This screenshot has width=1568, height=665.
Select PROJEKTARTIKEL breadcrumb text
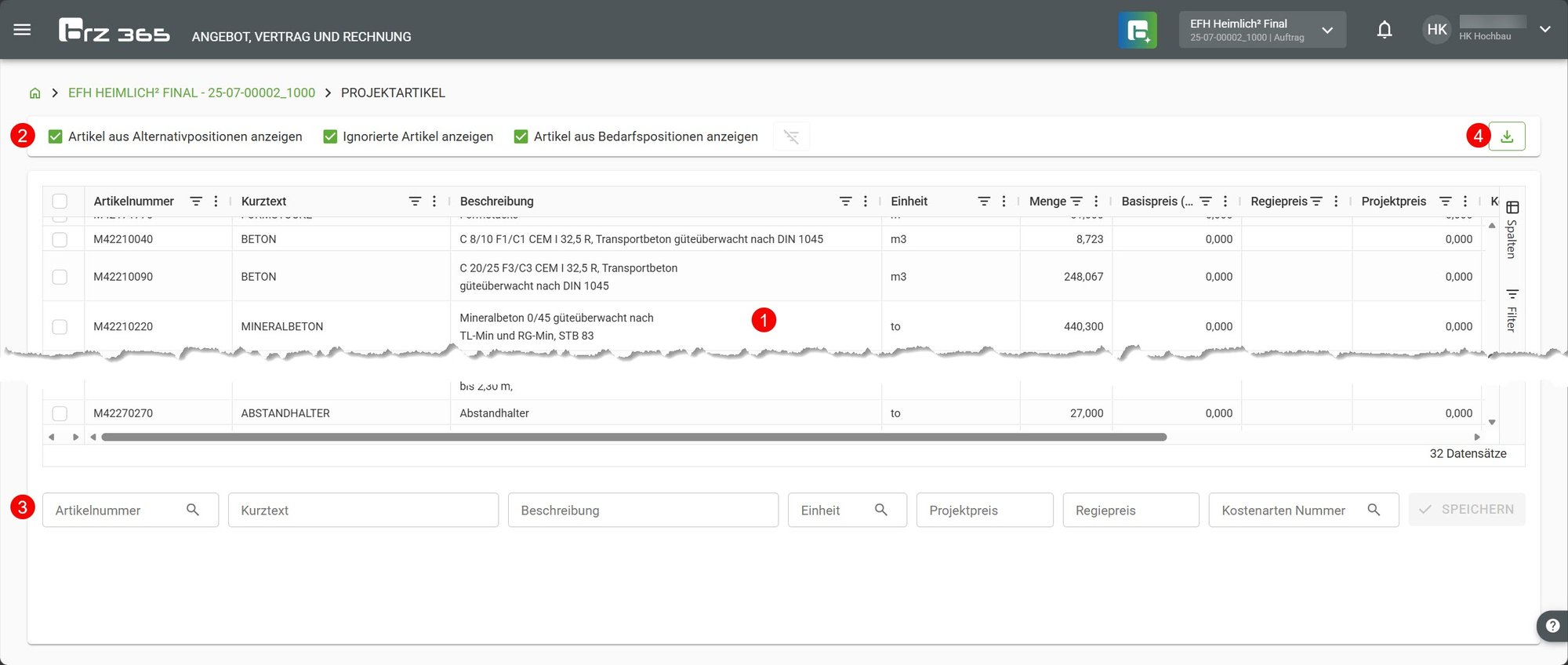click(393, 93)
